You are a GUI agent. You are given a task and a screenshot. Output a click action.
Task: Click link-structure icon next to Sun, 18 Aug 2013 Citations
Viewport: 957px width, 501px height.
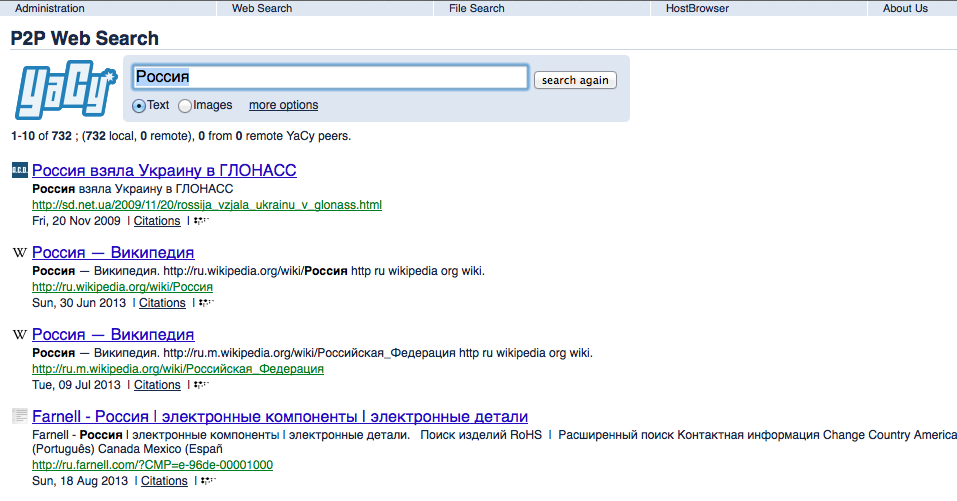pos(208,481)
